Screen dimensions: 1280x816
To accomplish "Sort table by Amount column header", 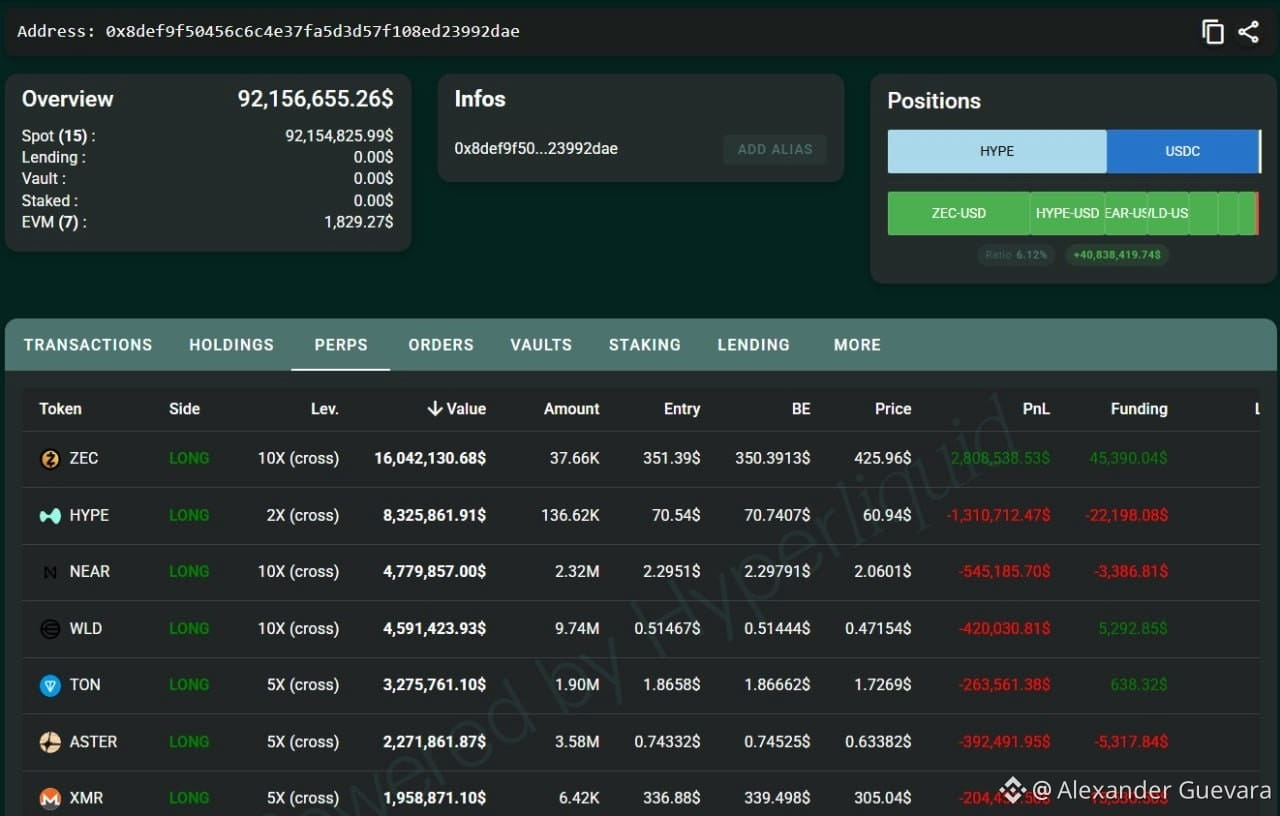I will click(572, 409).
